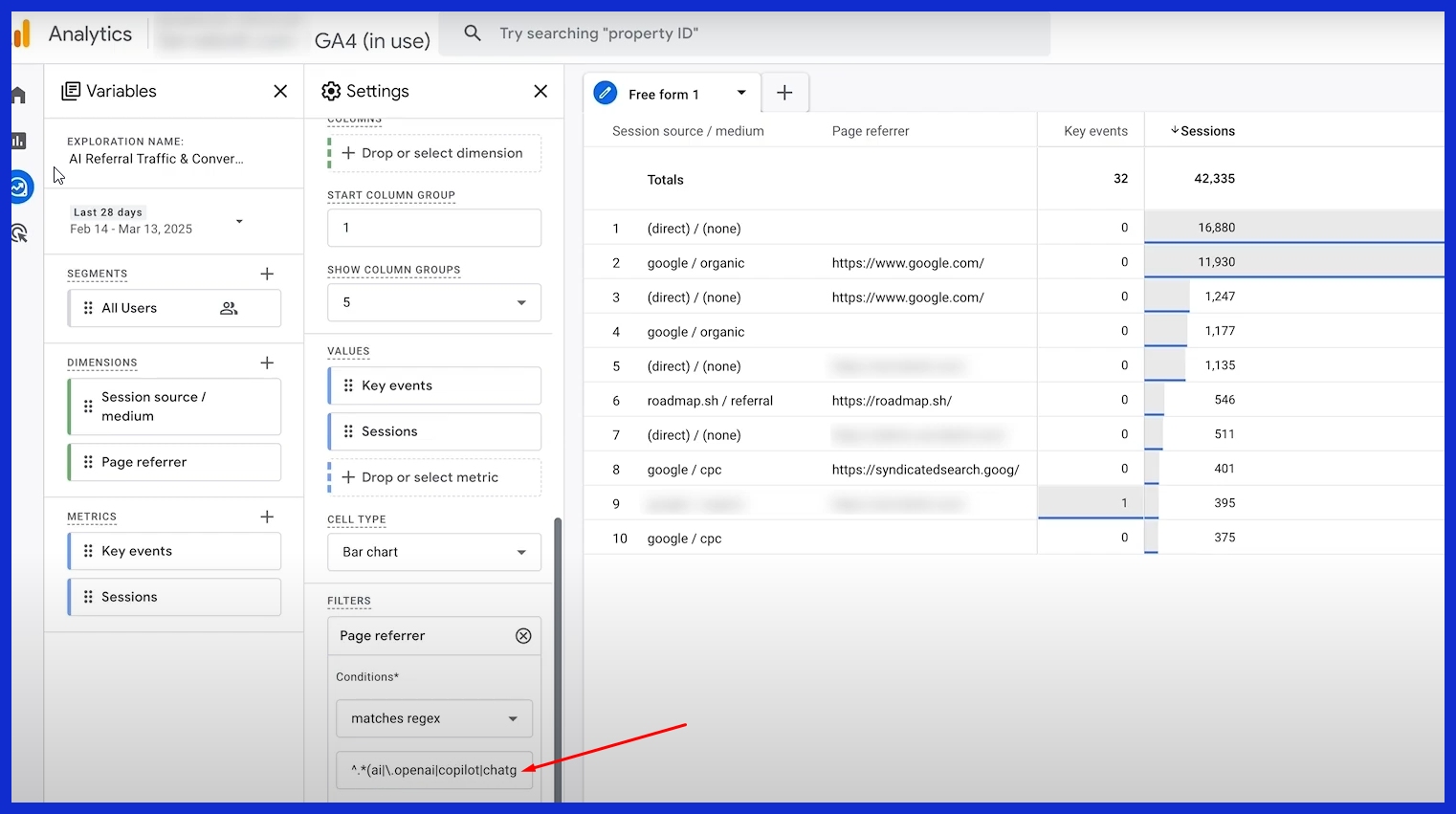Click drag handle of Session source / medium dimension

click(88, 407)
